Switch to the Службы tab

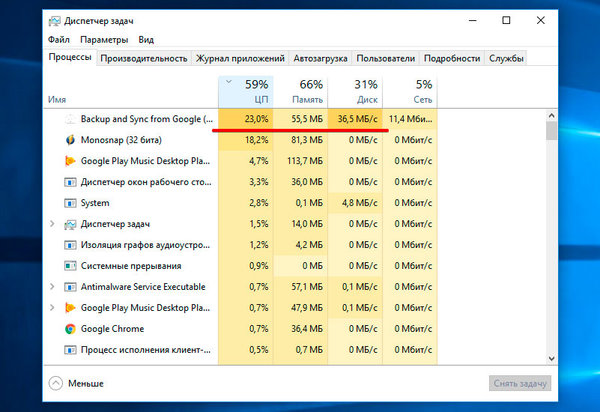point(506,59)
